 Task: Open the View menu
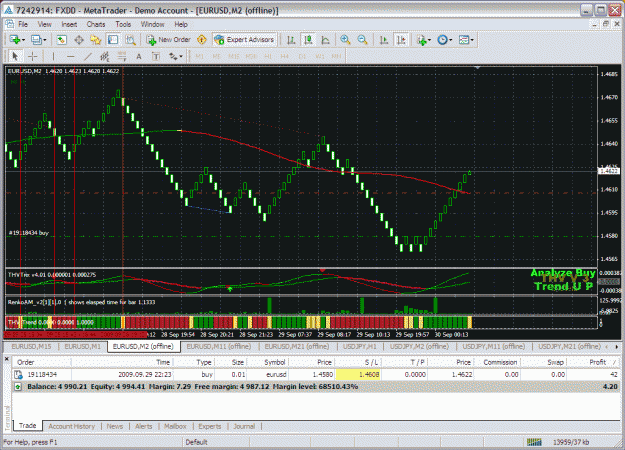pyautogui.click(x=45, y=24)
